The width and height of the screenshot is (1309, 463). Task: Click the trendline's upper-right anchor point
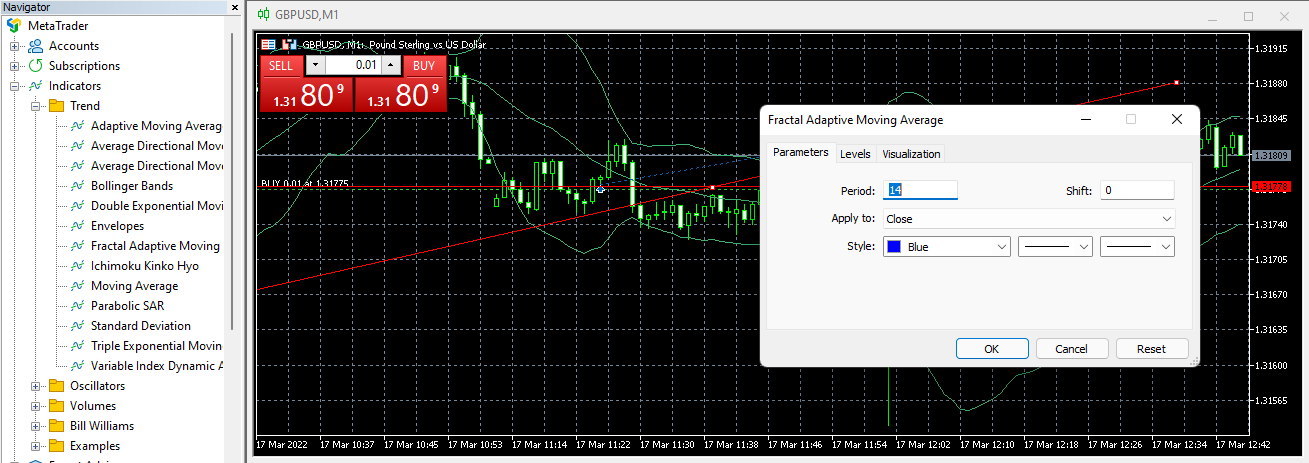coord(1177,82)
